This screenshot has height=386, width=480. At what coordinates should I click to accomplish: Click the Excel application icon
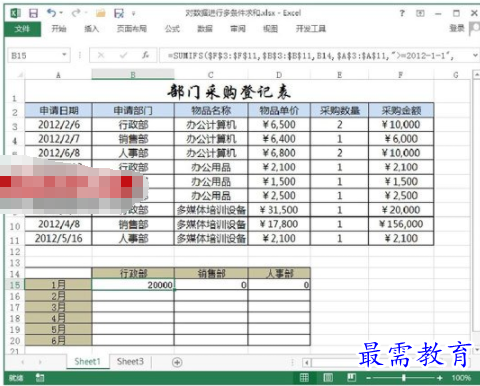(15, 13)
